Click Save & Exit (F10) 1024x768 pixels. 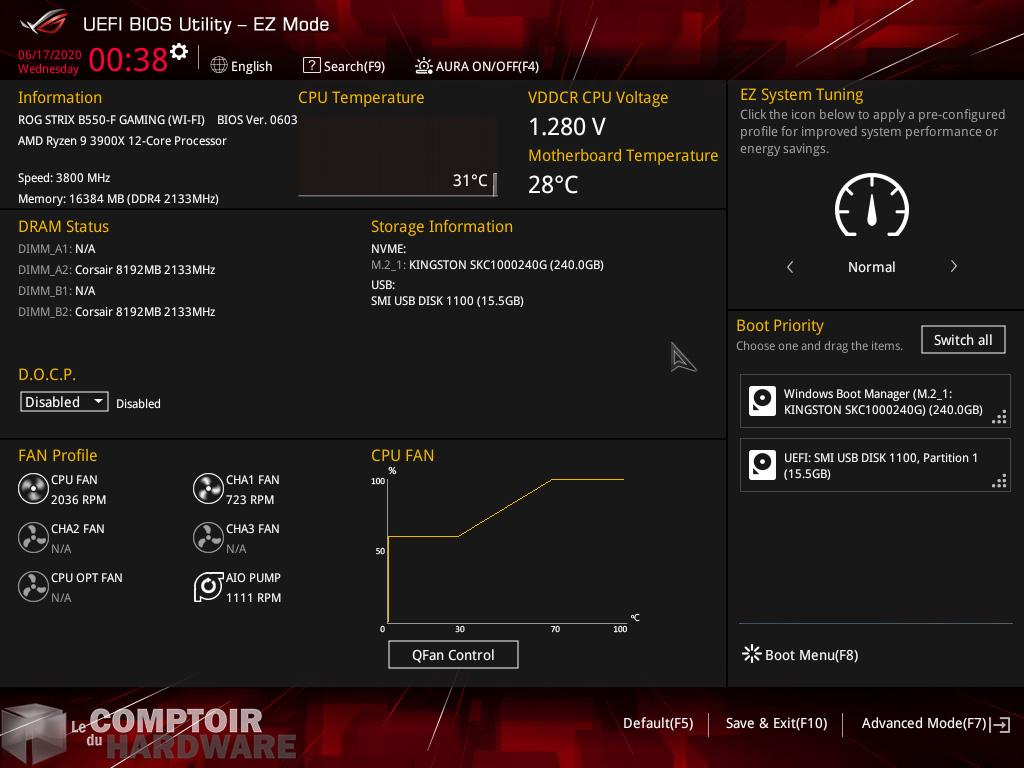776,723
